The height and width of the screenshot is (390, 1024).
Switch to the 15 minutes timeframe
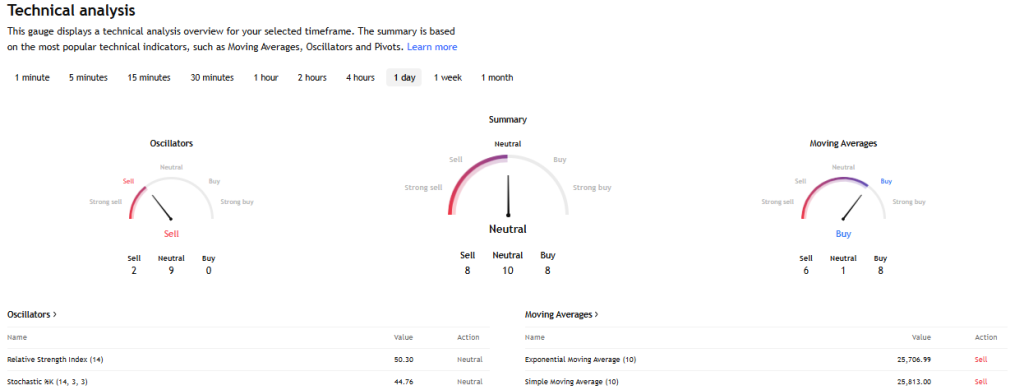149,78
